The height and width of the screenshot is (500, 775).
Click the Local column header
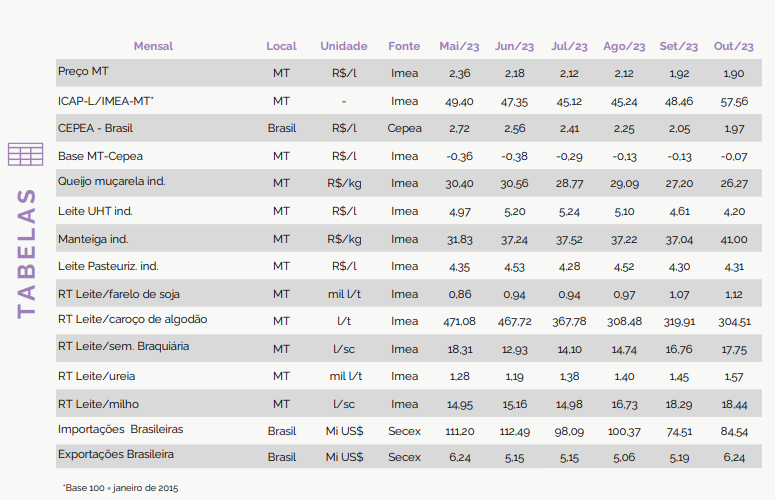coord(281,46)
